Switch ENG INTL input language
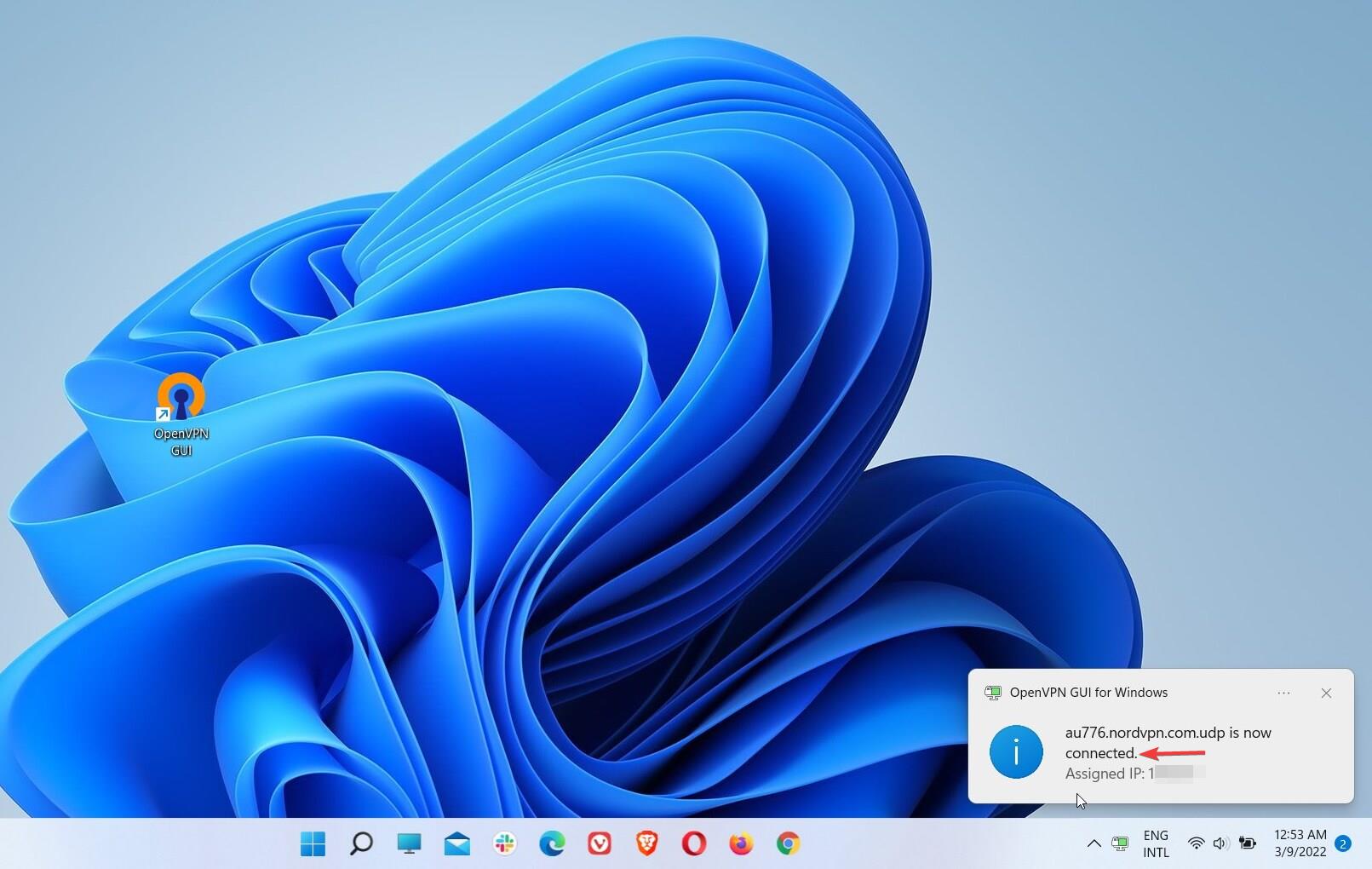The image size is (1372, 869). click(x=1156, y=843)
